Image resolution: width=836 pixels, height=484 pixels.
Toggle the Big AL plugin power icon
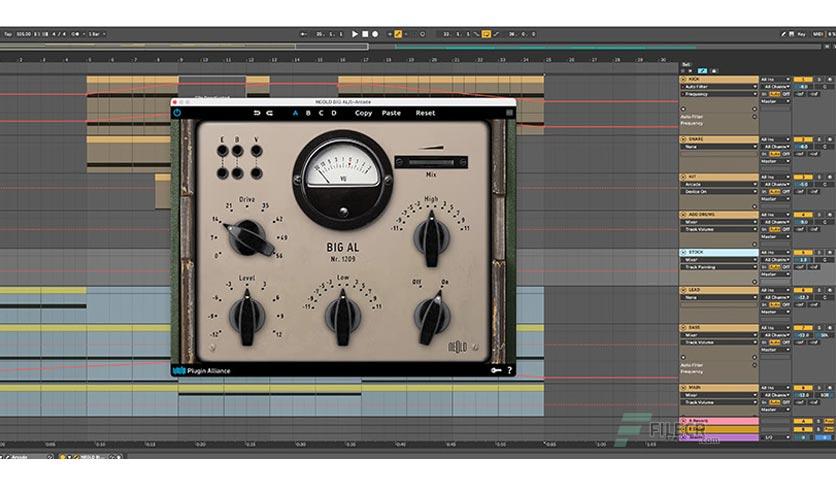coord(177,113)
